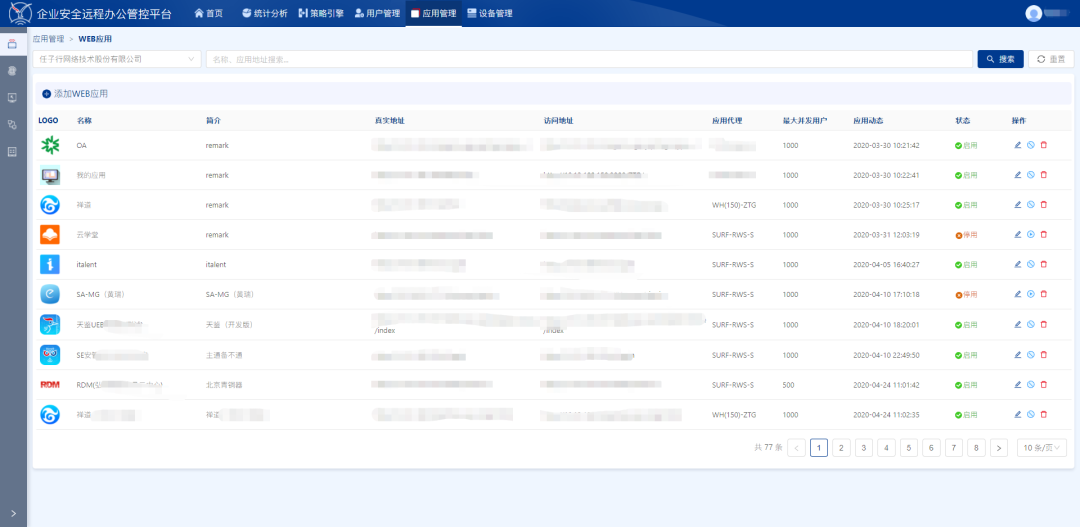Disable the 祥云 app dated 2020-03-30

pos(1031,205)
